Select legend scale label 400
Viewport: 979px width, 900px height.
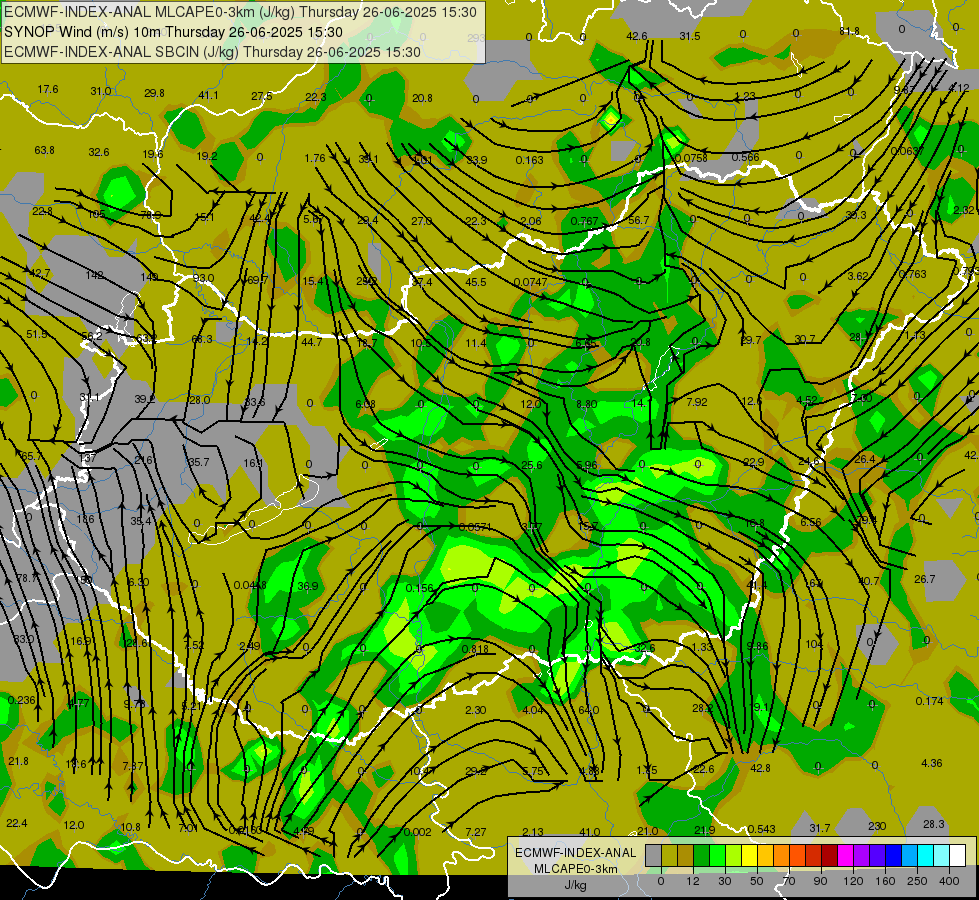[949, 881]
